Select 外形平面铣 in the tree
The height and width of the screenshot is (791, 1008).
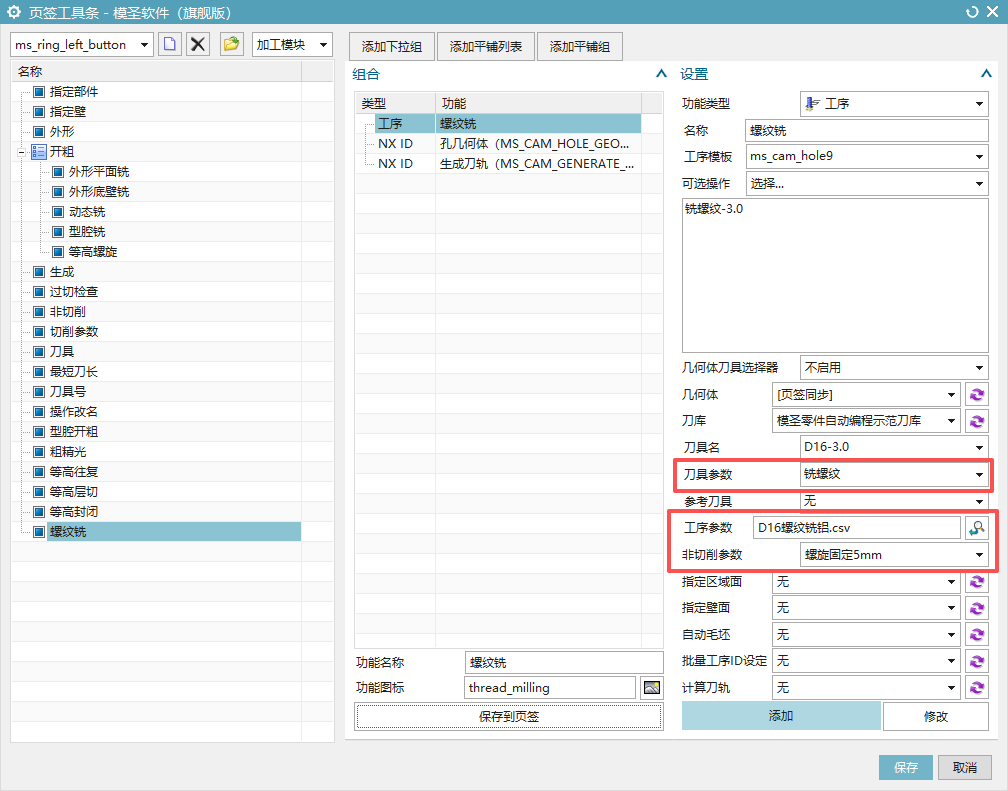tap(99, 172)
